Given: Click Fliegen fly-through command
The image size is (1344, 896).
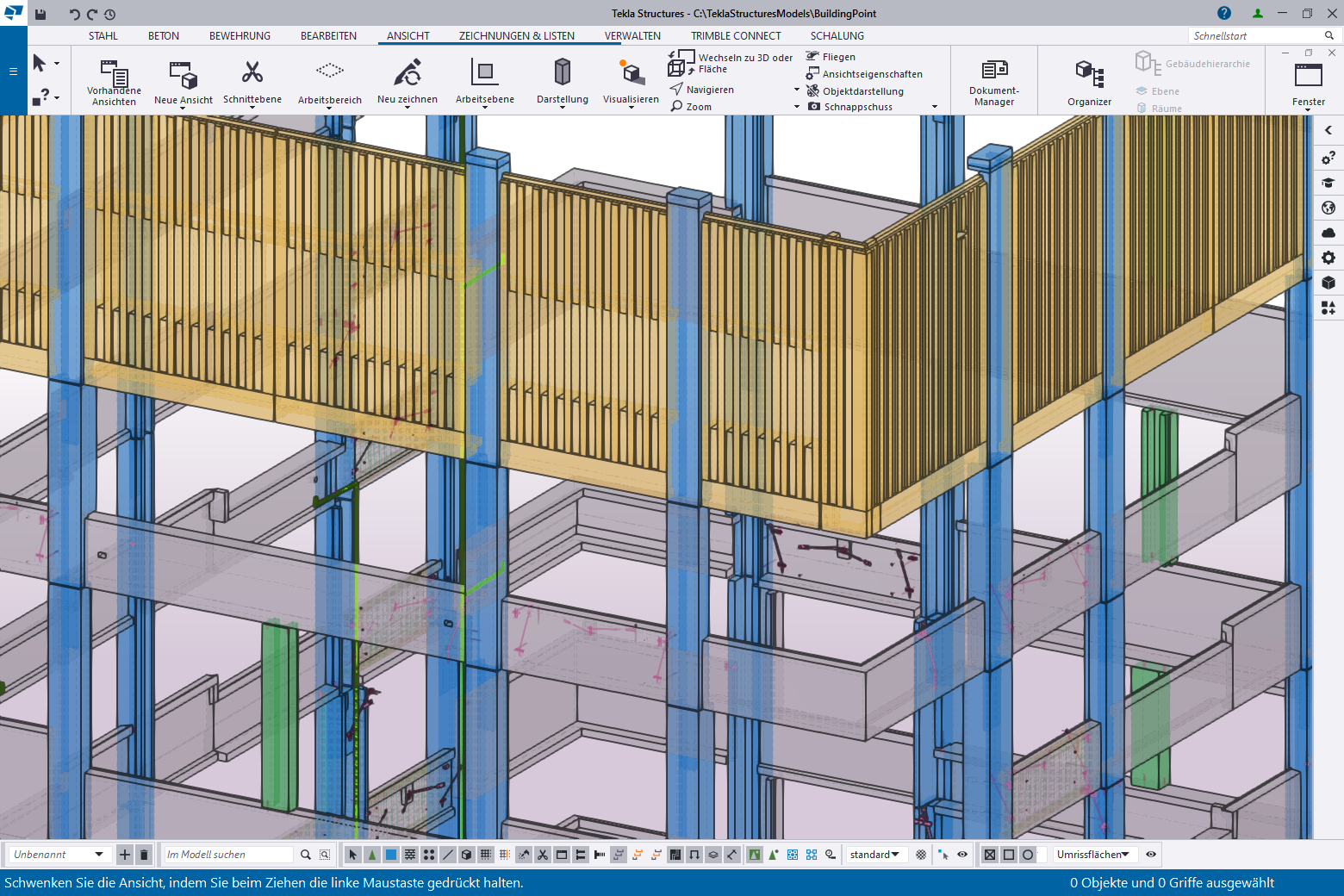Looking at the screenshot, I should click(831, 57).
